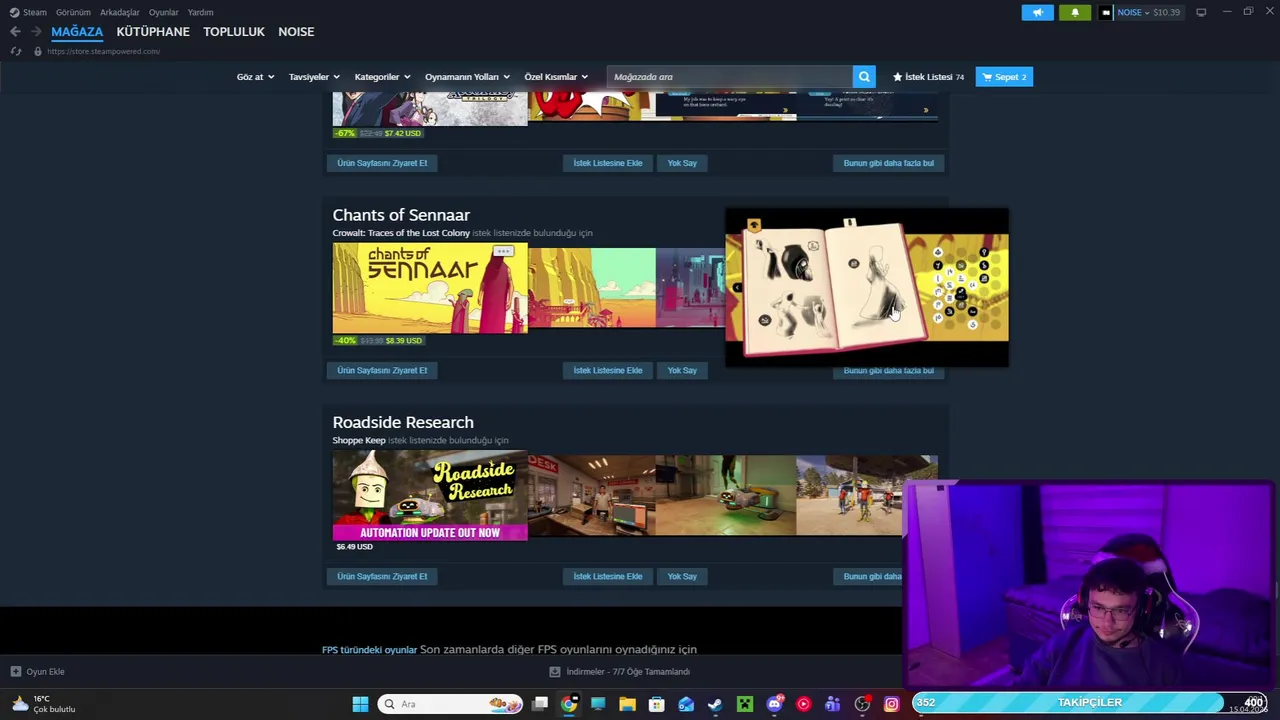Viewport: 1280px width, 720px height.
Task: Open the weather widget showing 16°C
Action: click(45, 704)
